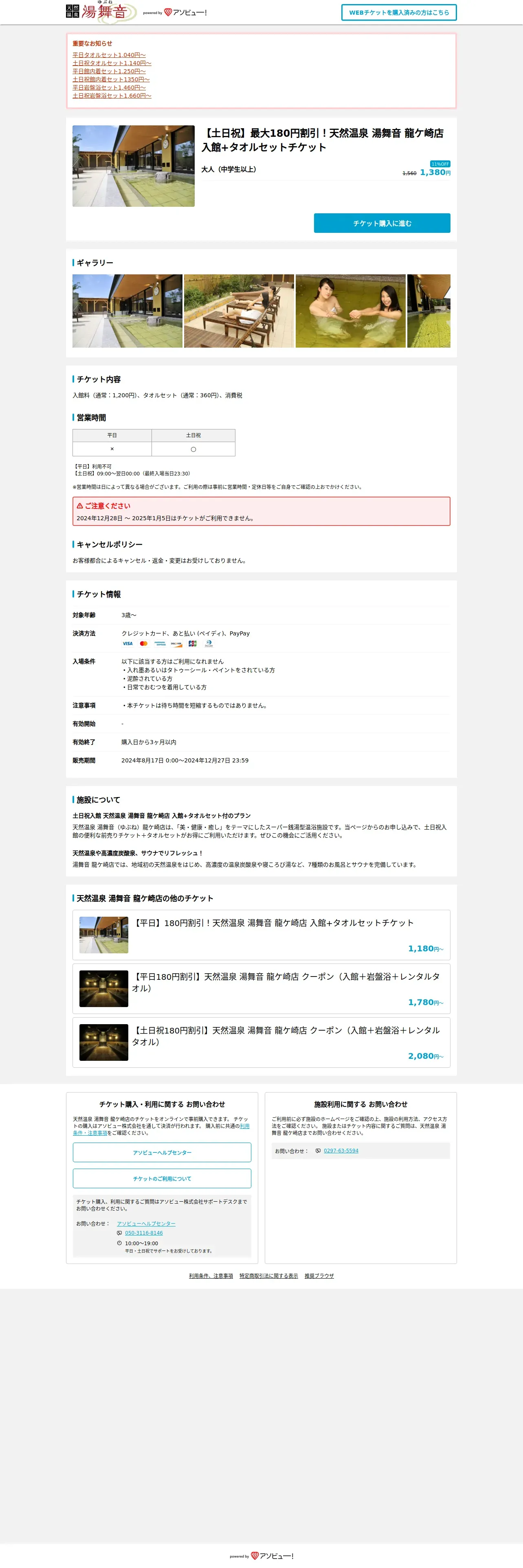
Task: Open the first gallery photo of the outdoor bath
Action: [x=127, y=311]
